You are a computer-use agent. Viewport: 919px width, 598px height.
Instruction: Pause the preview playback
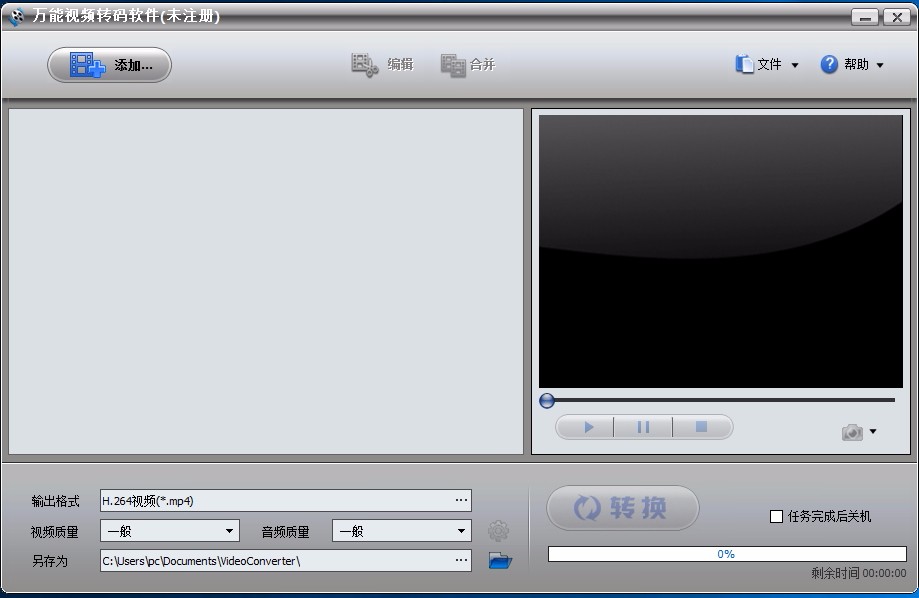643,427
